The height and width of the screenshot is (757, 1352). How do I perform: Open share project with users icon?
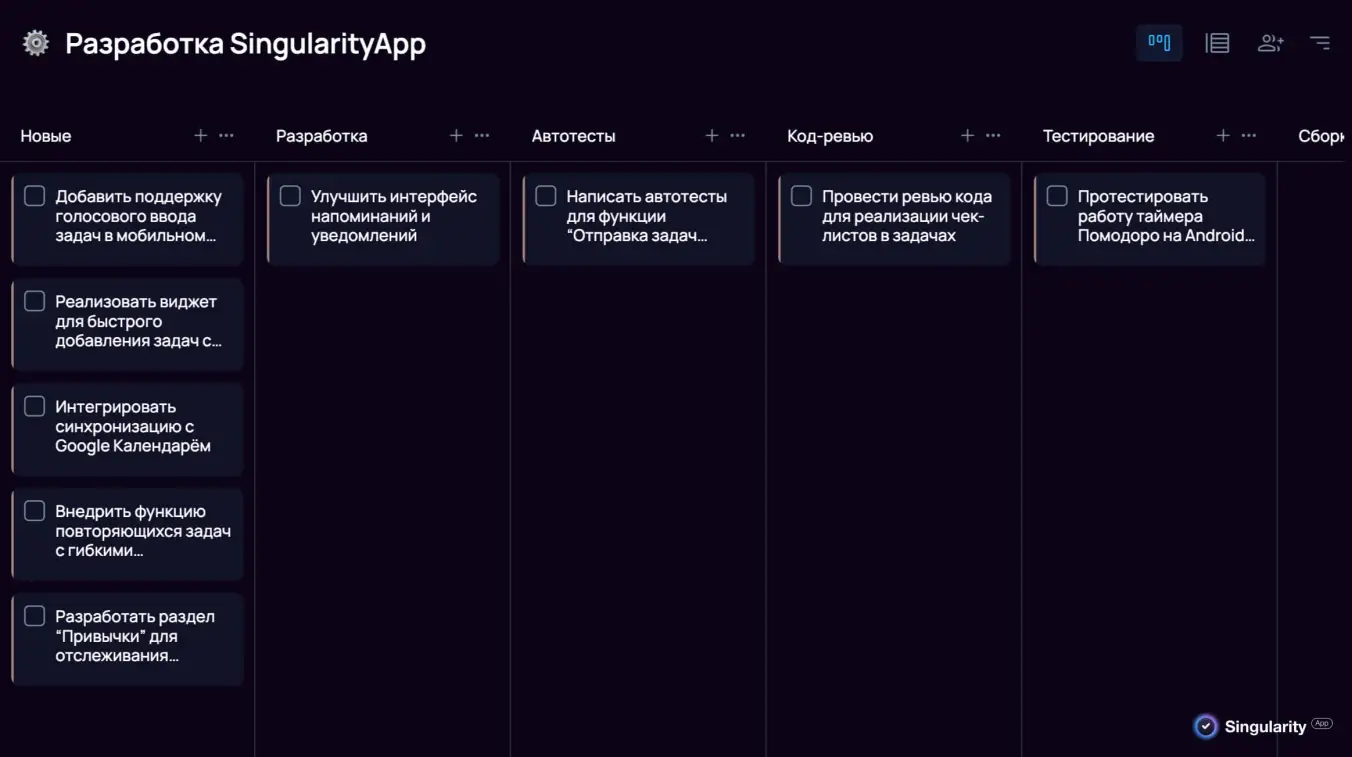(1270, 43)
